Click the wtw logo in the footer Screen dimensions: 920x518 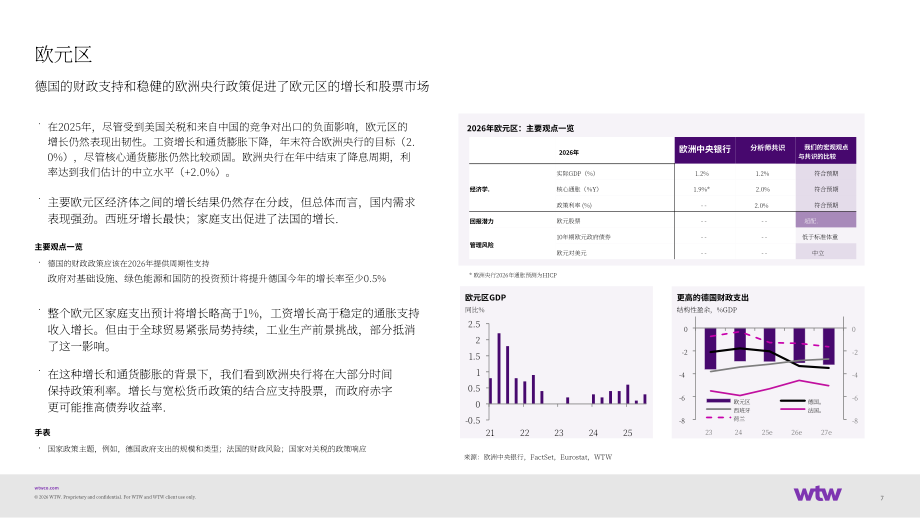817,493
